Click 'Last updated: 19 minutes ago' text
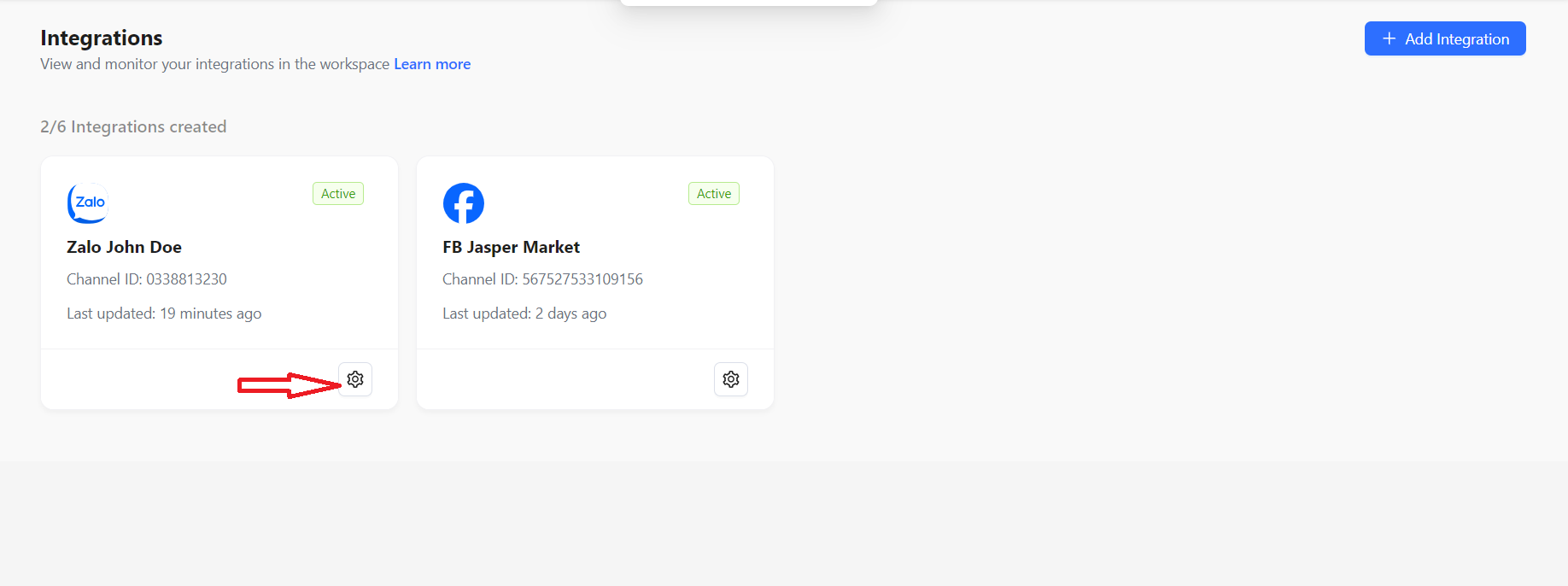Viewport: 1568px width, 586px height. tap(164, 314)
